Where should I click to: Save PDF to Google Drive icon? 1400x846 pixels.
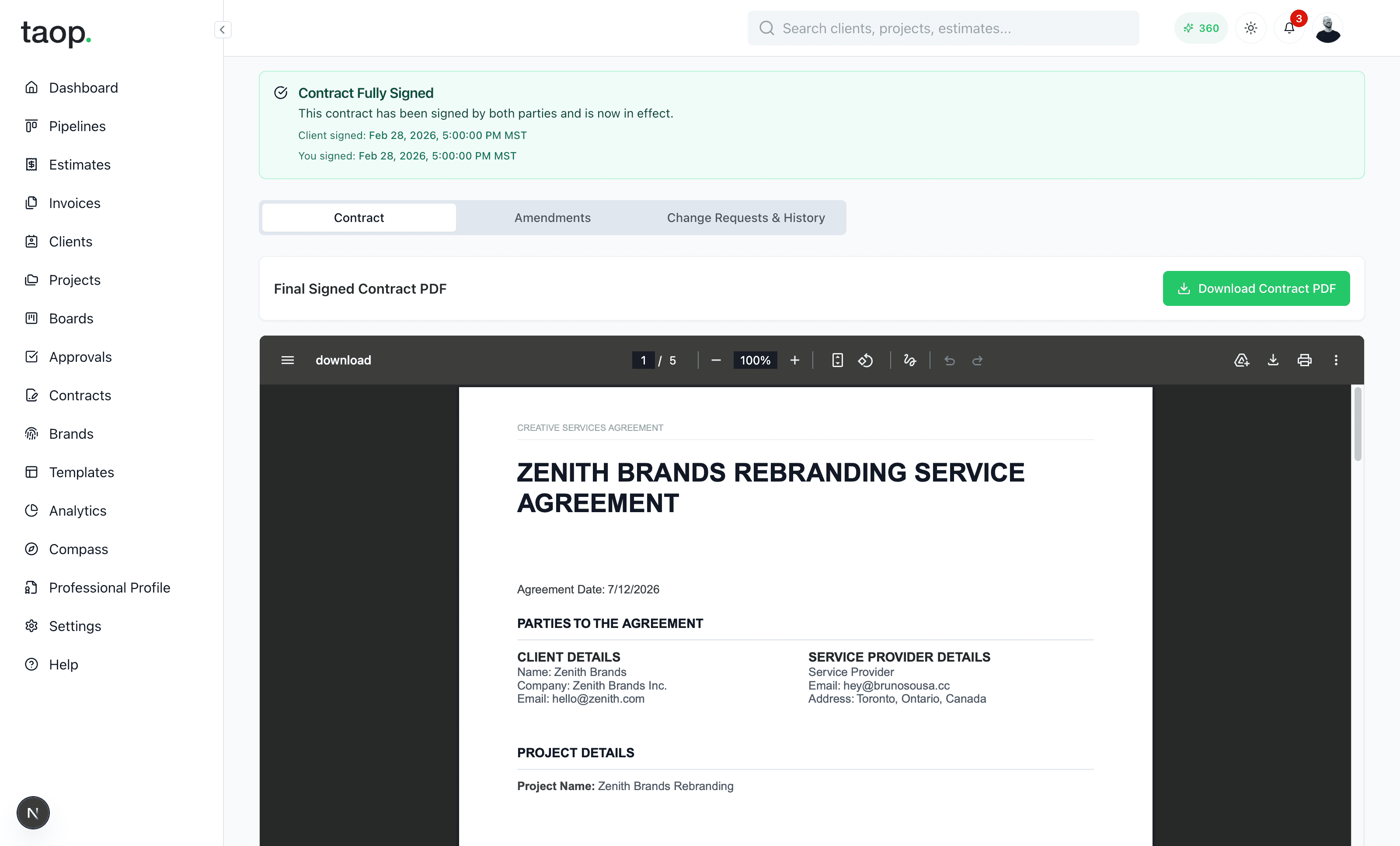point(1241,360)
